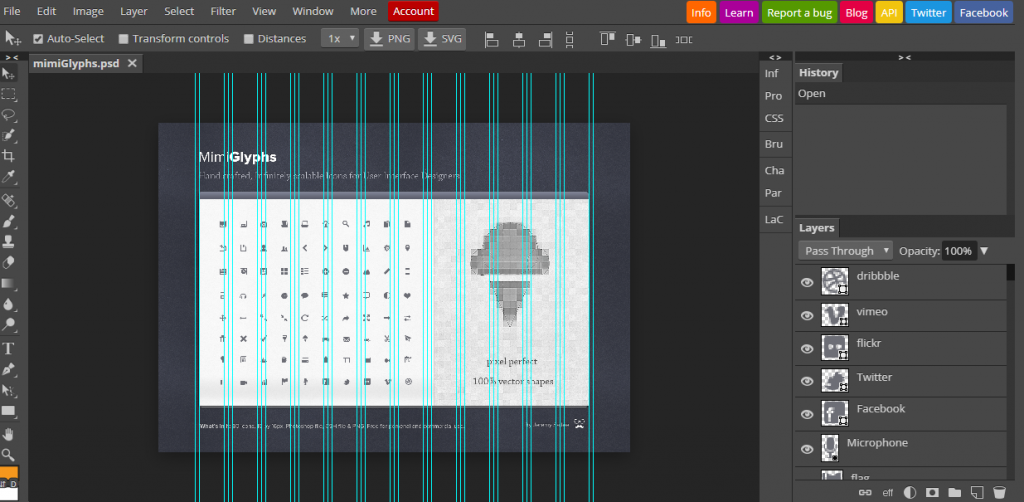This screenshot has height=502, width=1024.
Task: Hide the vimeo layer
Action: tap(807, 315)
